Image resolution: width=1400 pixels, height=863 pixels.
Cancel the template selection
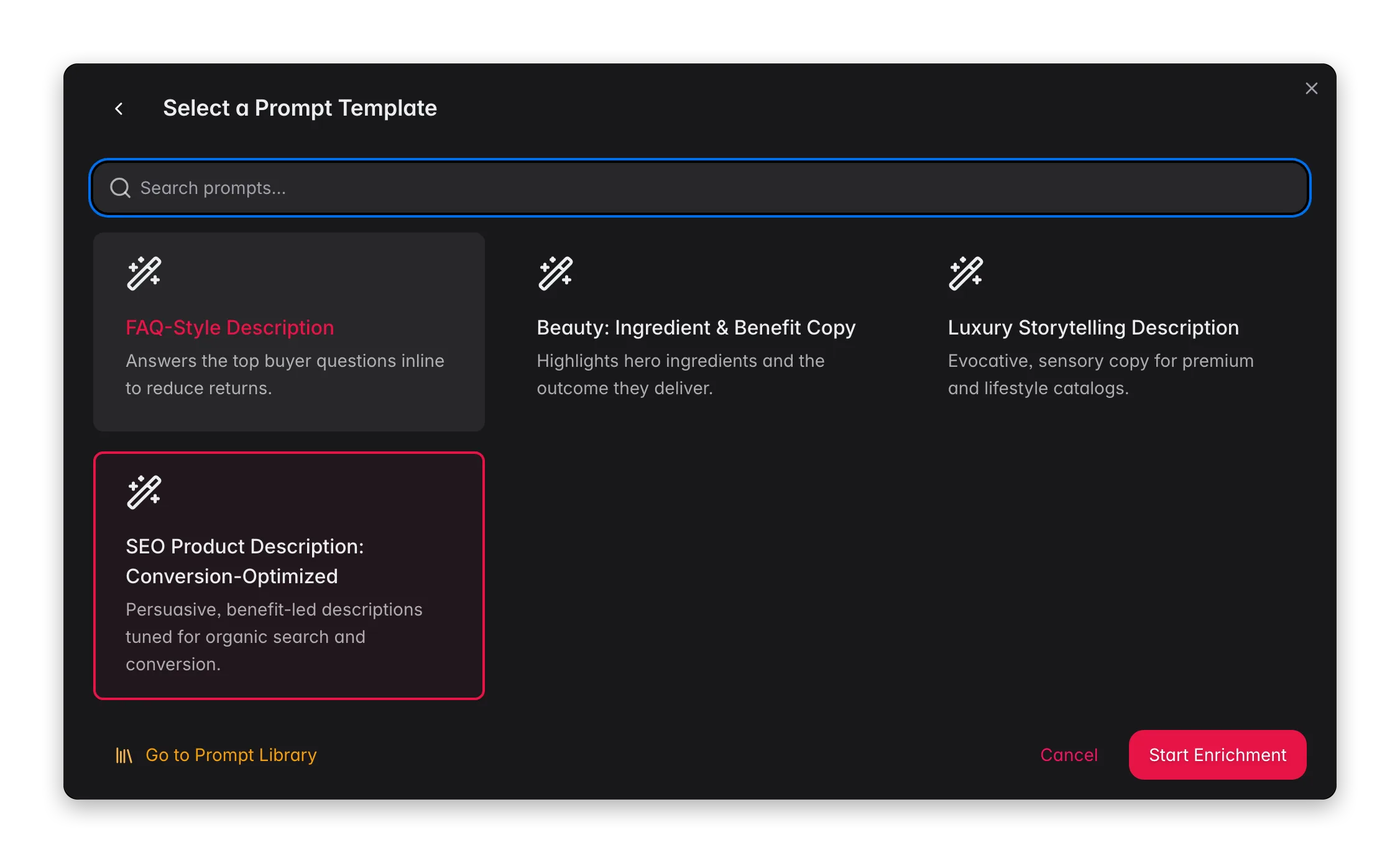[1069, 755]
